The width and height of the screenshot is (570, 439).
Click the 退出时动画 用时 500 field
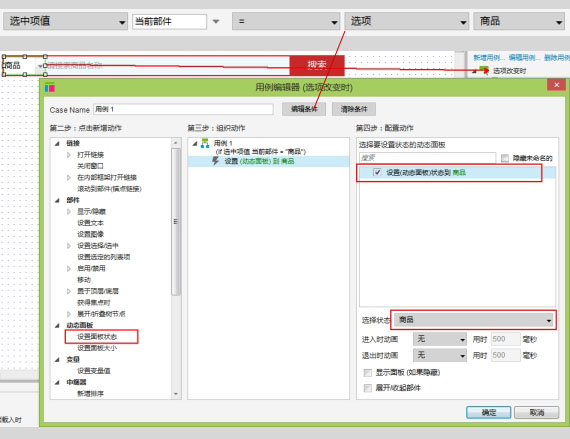pyautogui.click(x=506, y=355)
